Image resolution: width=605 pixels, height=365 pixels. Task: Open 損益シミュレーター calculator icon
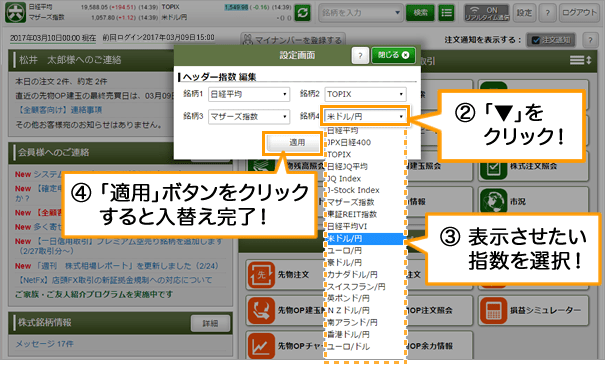click(x=493, y=310)
